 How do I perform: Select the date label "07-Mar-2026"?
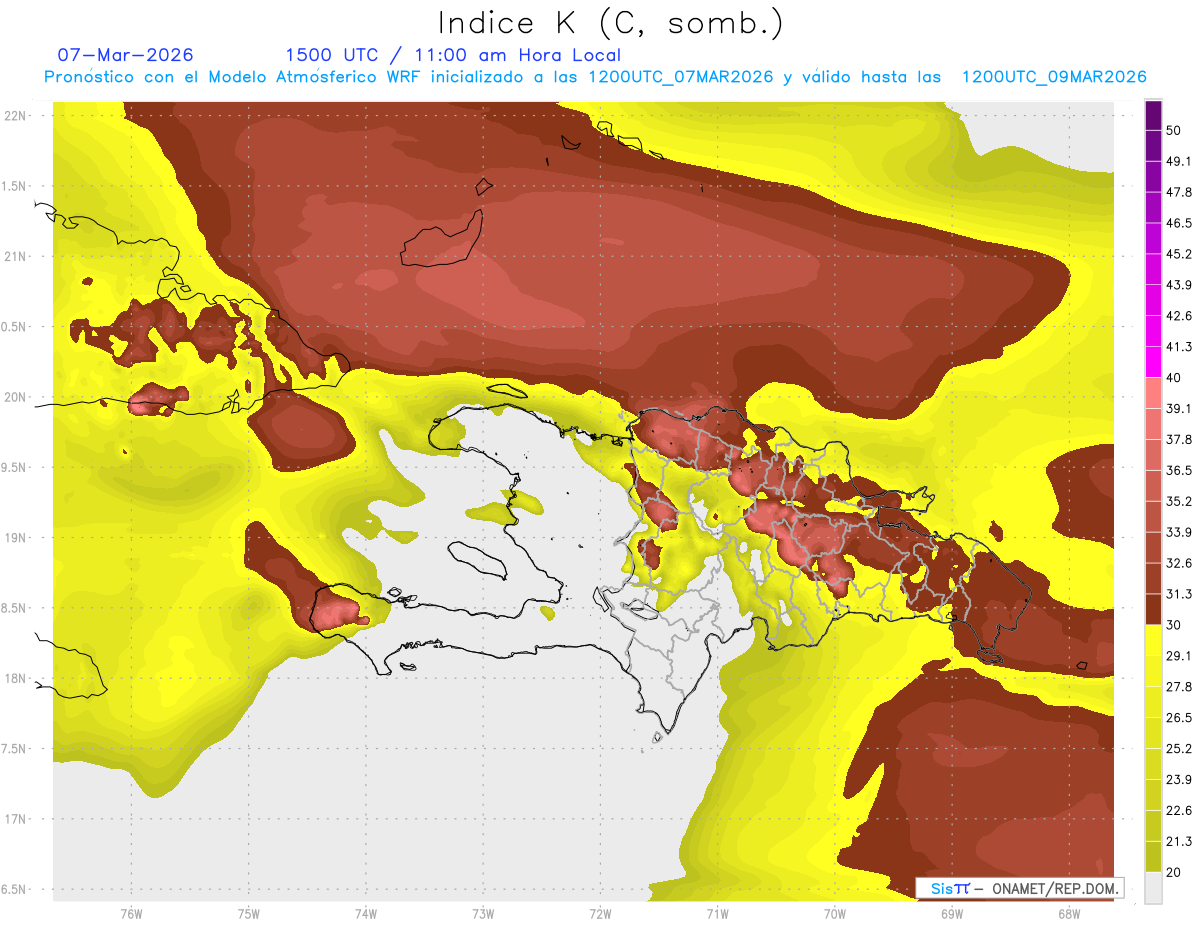[126, 55]
